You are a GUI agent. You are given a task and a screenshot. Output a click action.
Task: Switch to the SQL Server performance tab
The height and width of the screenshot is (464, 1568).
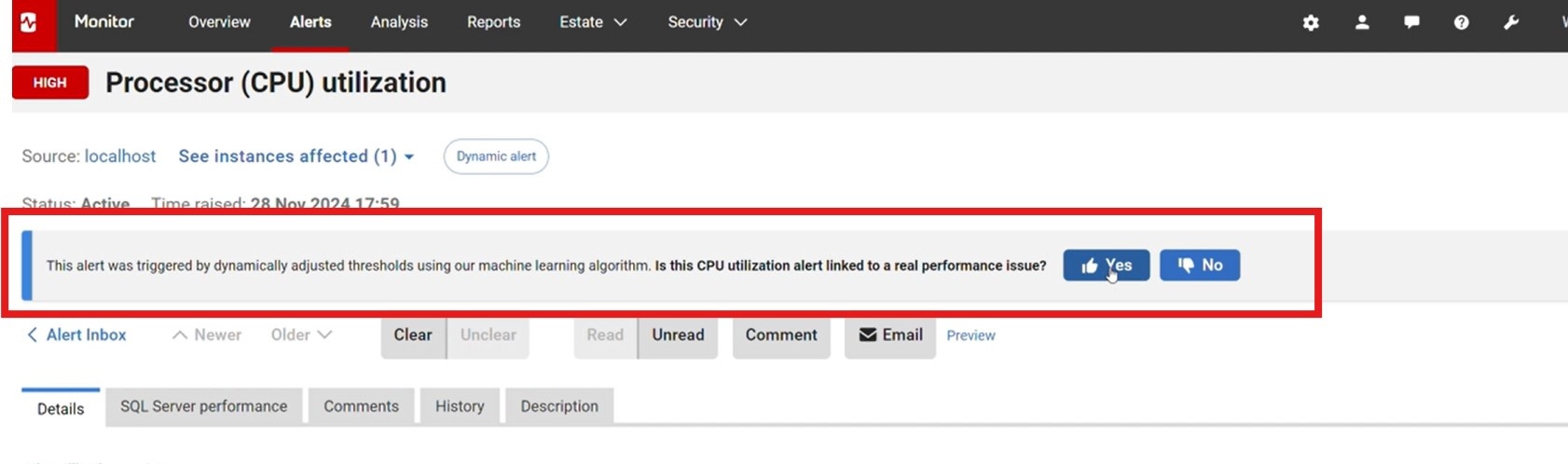click(x=204, y=406)
